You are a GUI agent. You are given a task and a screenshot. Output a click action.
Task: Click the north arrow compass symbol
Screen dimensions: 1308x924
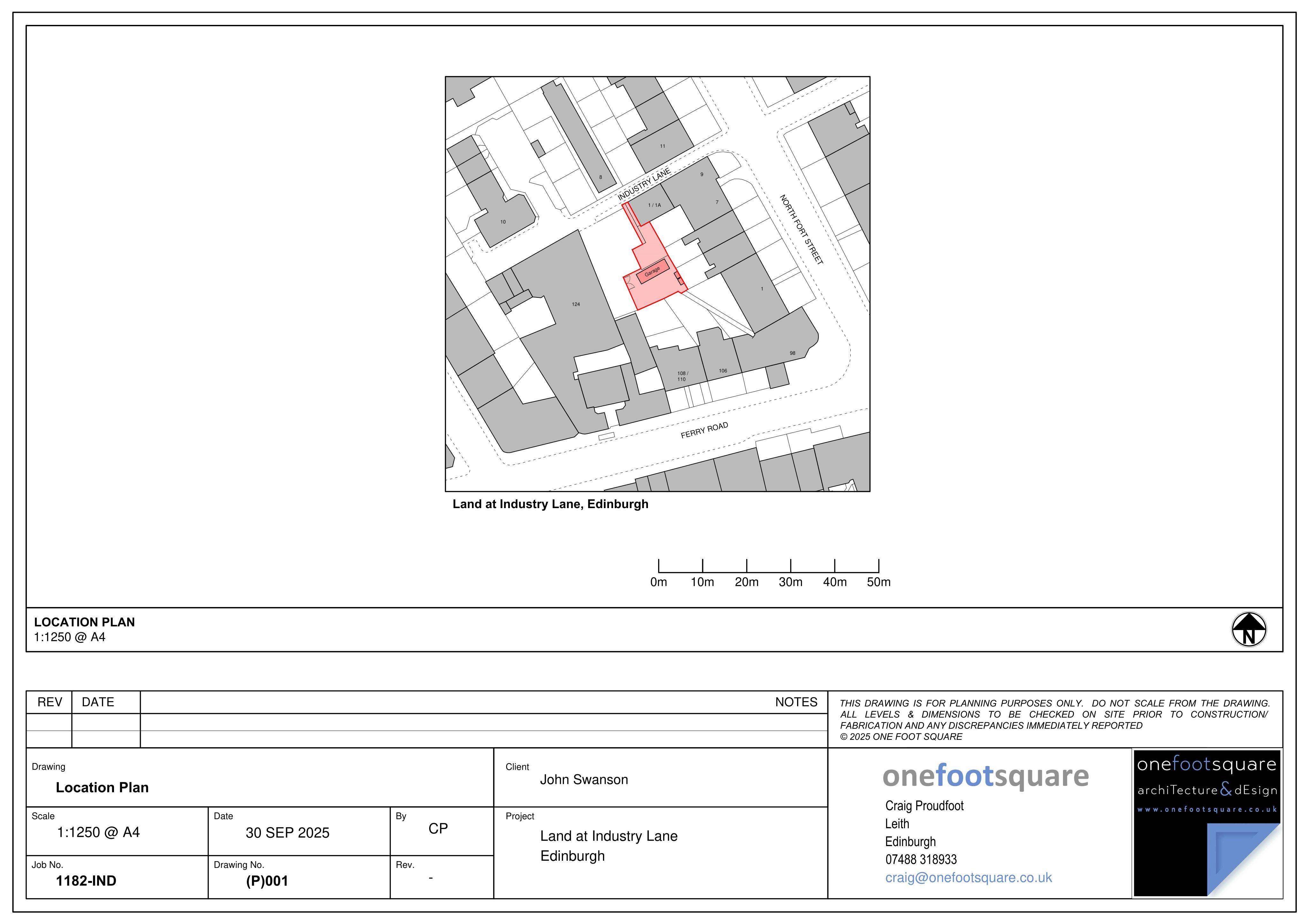tap(1249, 630)
